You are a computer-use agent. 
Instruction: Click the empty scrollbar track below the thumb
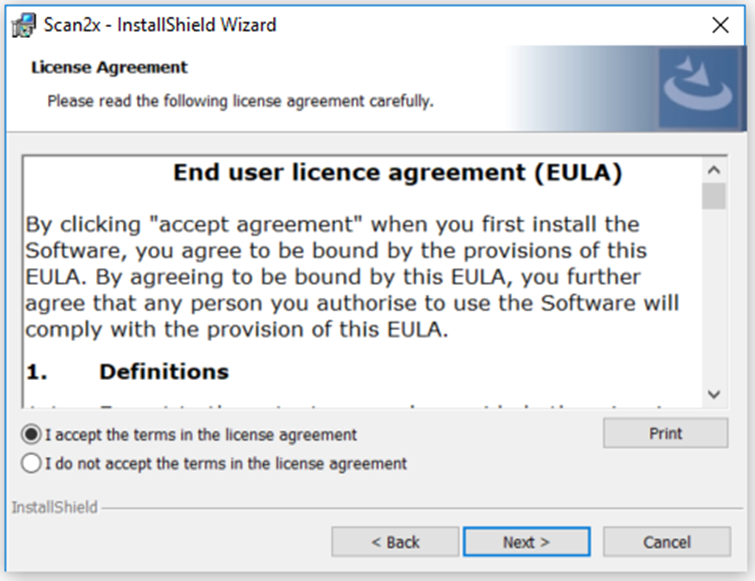point(713,300)
